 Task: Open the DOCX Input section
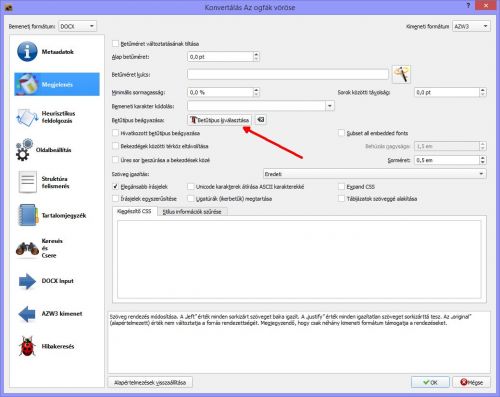pyautogui.click(x=57, y=281)
